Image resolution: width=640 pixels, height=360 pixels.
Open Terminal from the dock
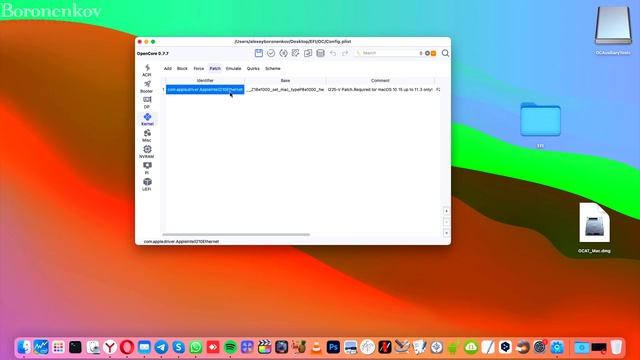coord(76,347)
